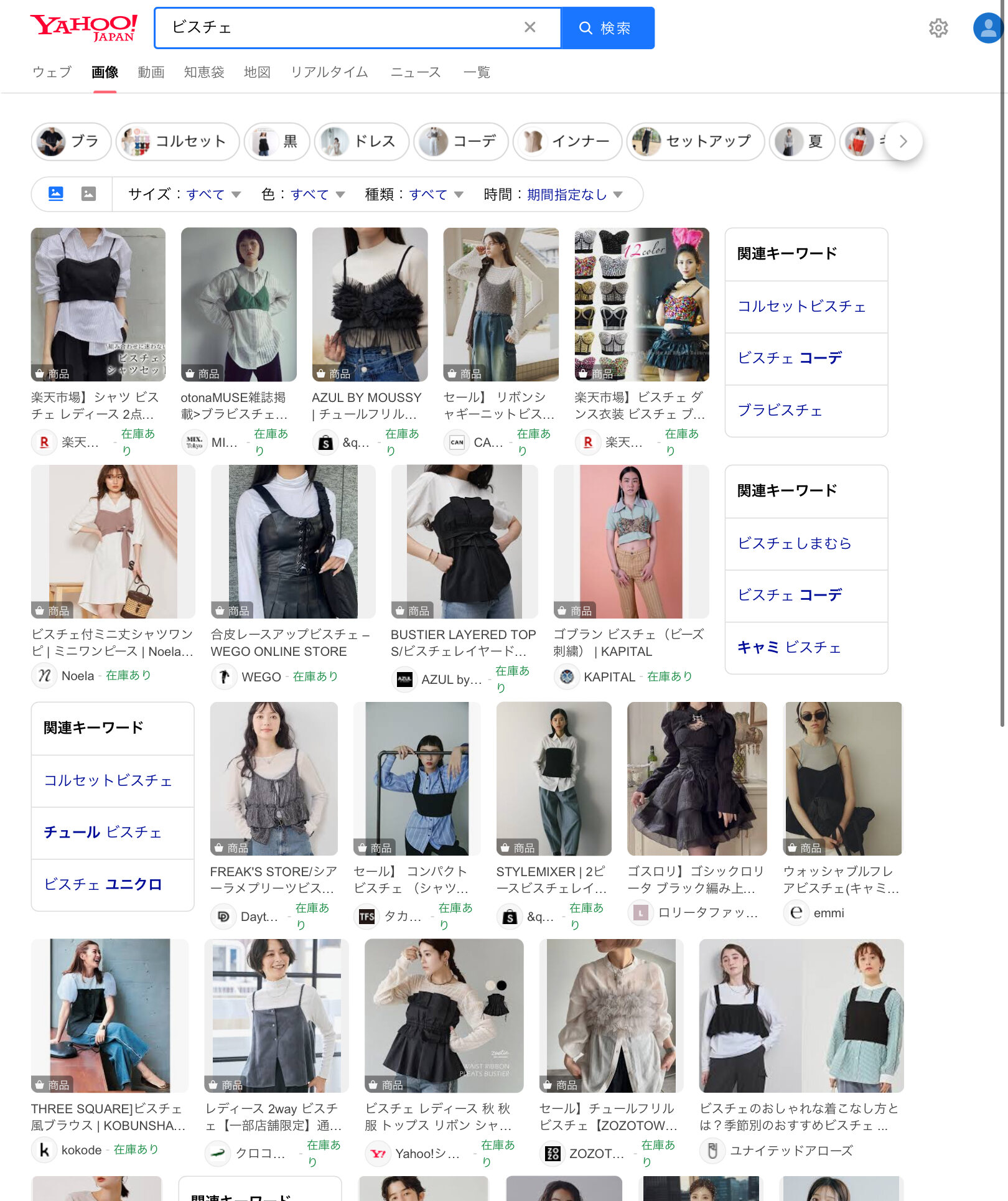1008x1201 pixels.
Task: Open the 12 color dance costume bustier thumbnail
Action: coord(642,304)
